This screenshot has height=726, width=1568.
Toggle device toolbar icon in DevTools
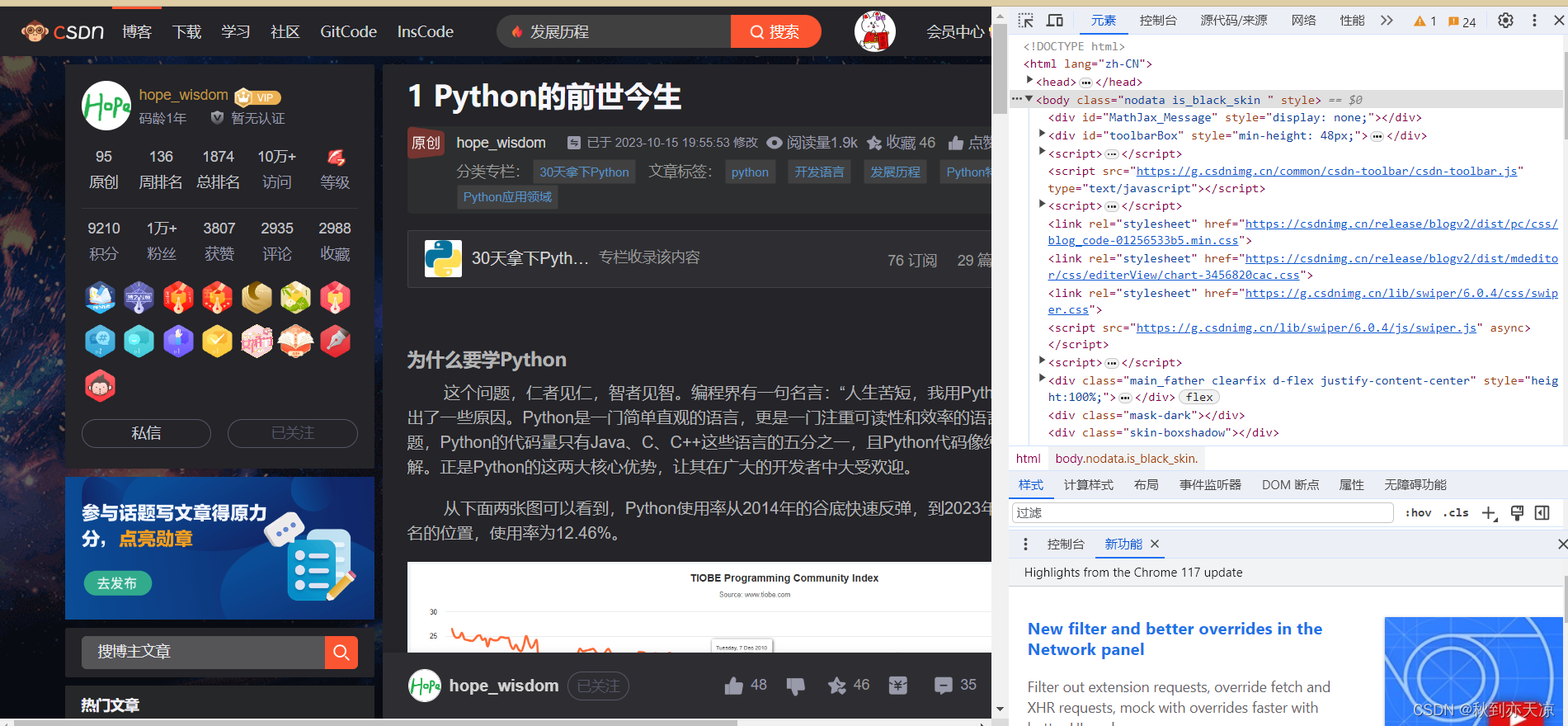[x=1055, y=21]
